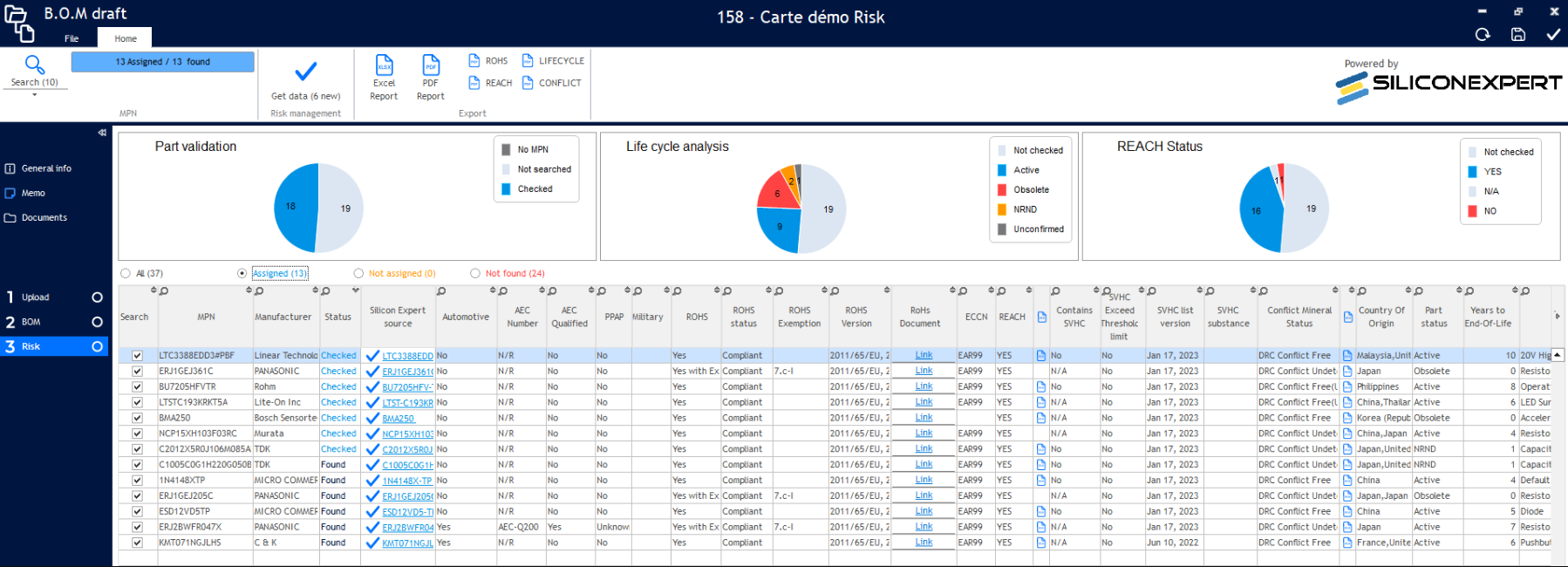
Task: Click the Search magnifier icon in ribbon
Action: [x=35, y=65]
